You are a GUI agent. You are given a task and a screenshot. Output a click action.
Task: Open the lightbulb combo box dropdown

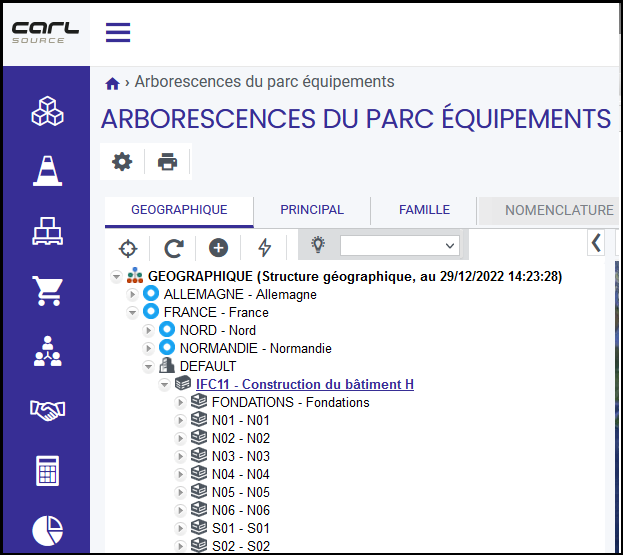tap(400, 246)
